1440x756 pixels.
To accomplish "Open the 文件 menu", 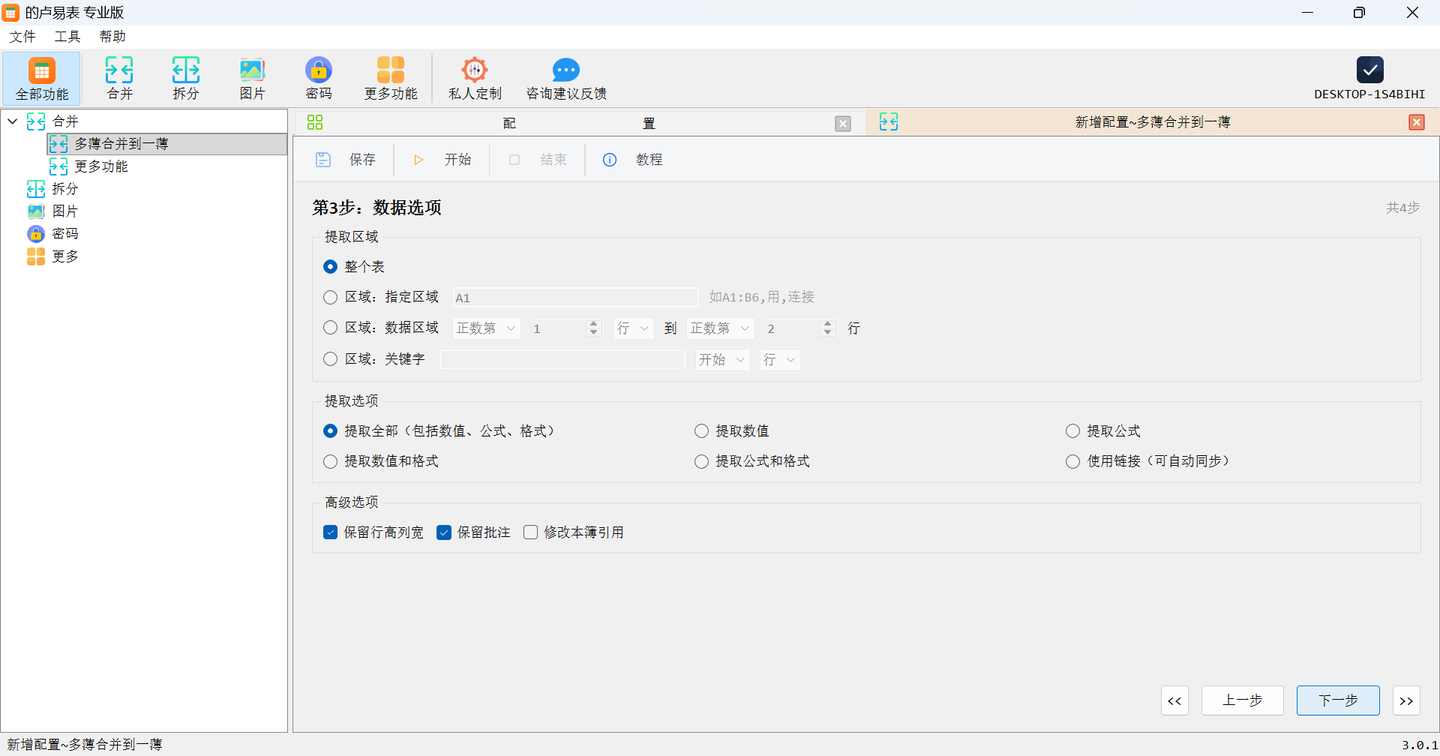I will click(x=23, y=37).
